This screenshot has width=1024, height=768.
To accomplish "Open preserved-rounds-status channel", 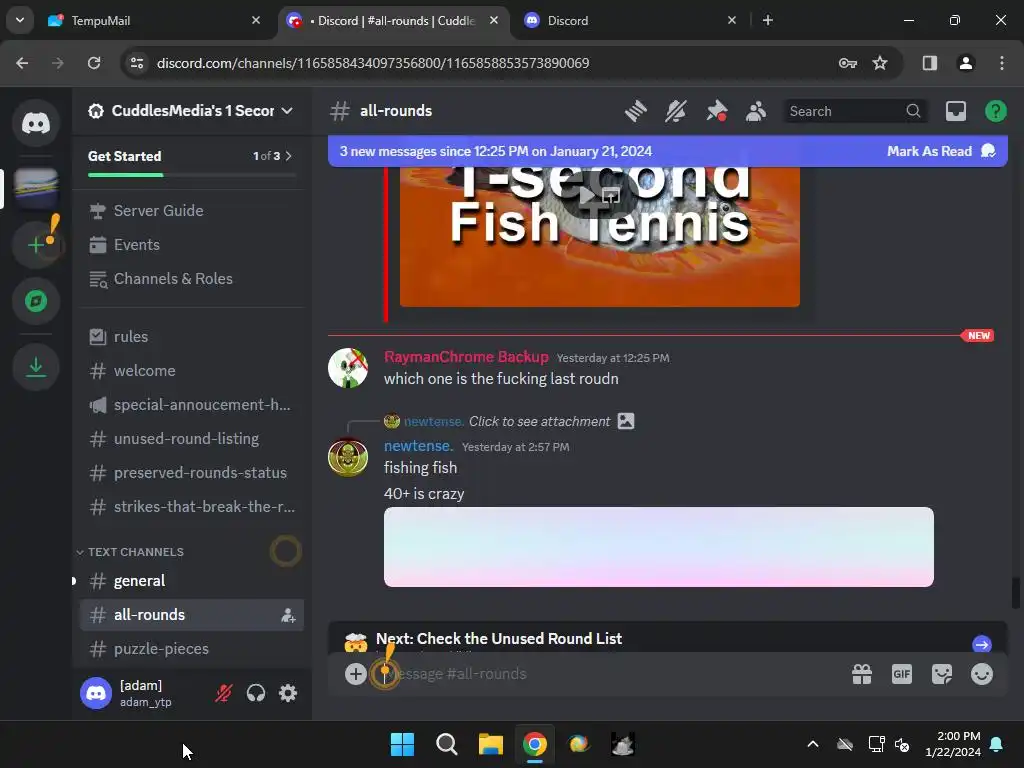I will pos(192,472).
